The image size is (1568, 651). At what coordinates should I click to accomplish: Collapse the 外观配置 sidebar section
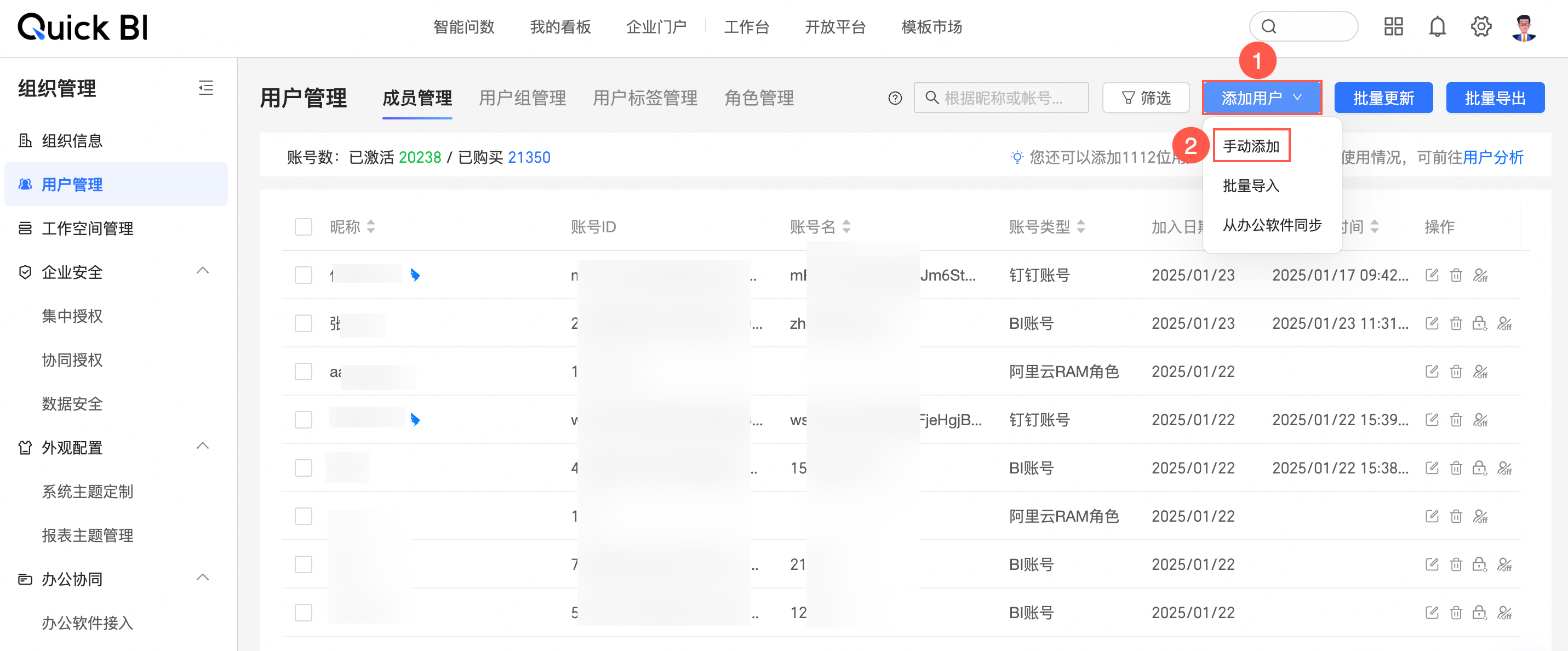pyautogui.click(x=203, y=447)
